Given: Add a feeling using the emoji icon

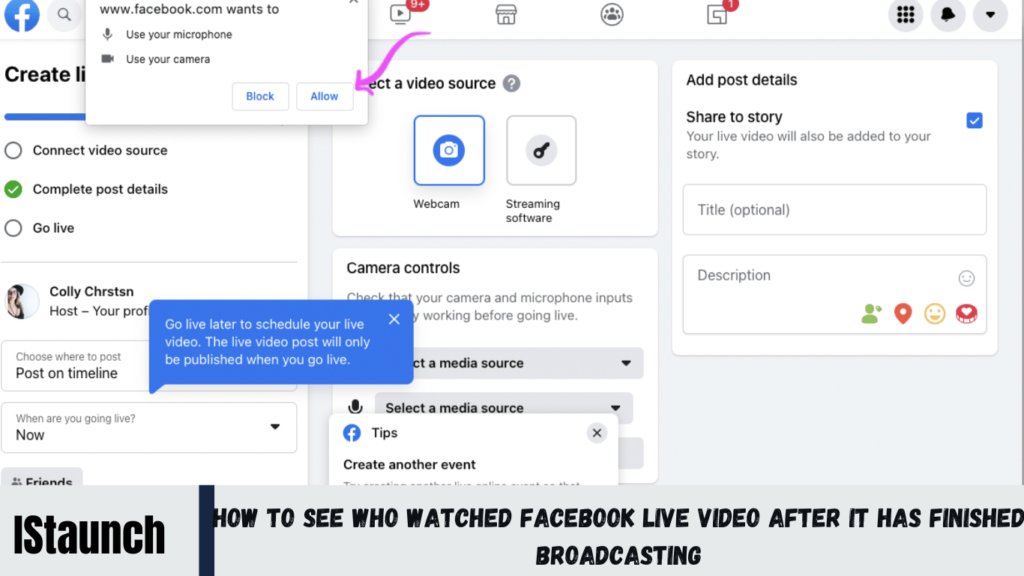Looking at the screenshot, I should [x=935, y=313].
